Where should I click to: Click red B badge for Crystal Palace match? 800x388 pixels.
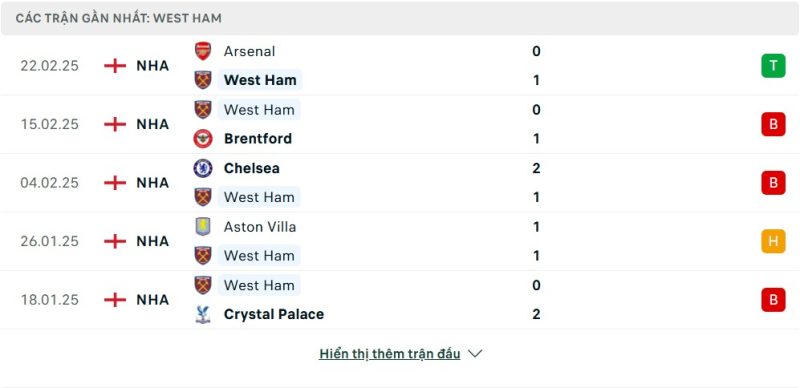[773, 300]
